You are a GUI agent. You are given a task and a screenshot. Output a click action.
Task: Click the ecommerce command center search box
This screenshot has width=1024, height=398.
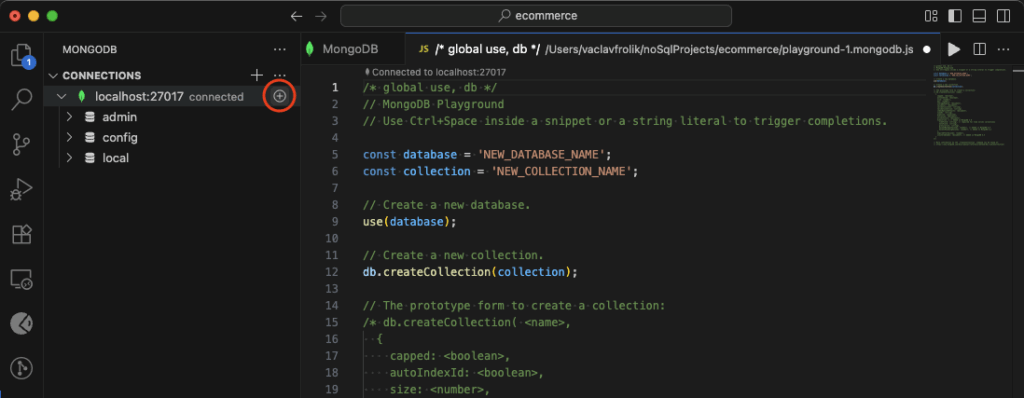tap(536, 16)
